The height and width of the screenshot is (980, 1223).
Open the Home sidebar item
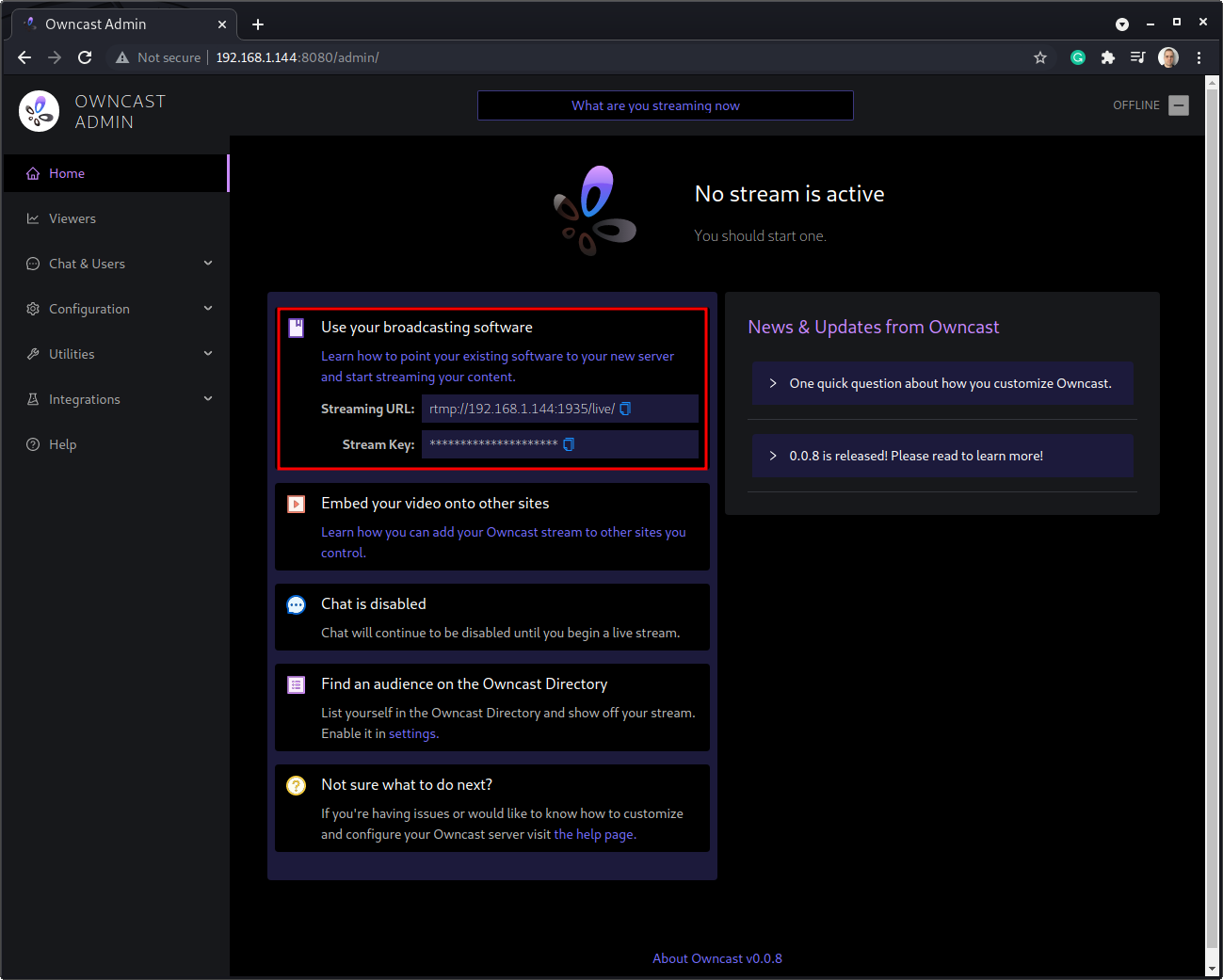click(116, 173)
